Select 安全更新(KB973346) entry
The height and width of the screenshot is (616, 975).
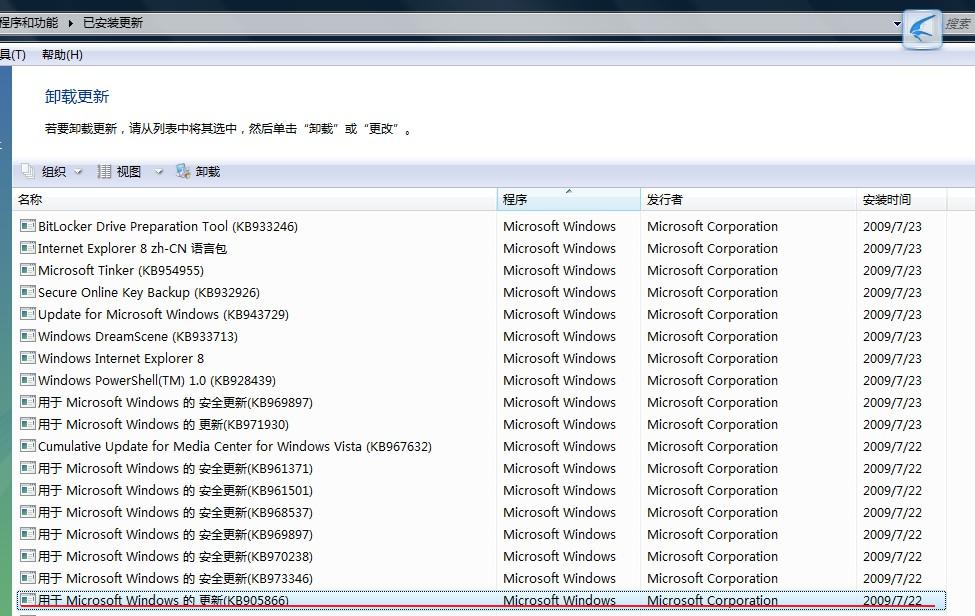click(175, 579)
